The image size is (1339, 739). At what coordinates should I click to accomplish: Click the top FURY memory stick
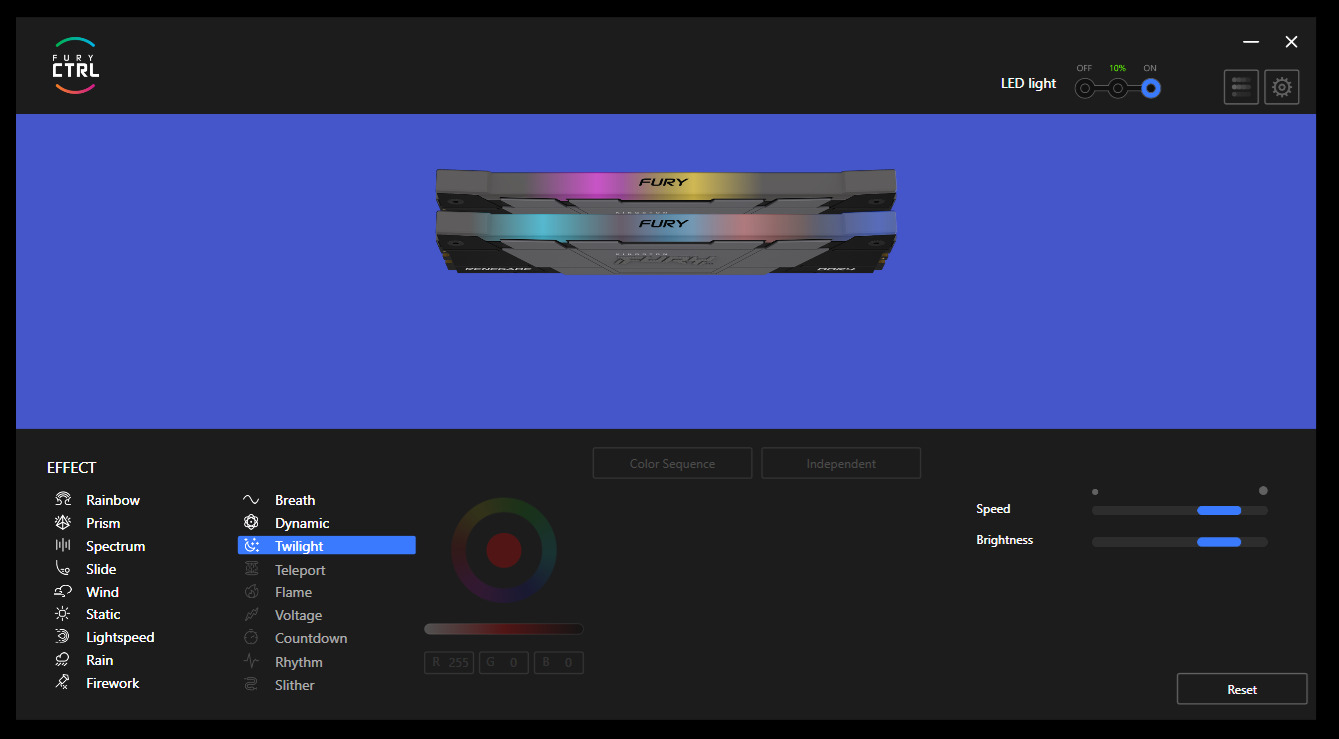click(666, 188)
